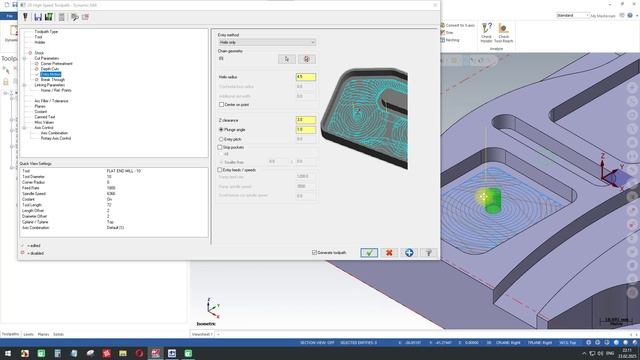Click the toolpath preview image in dialog
The image size is (640, 360).
tap(364, 118)
